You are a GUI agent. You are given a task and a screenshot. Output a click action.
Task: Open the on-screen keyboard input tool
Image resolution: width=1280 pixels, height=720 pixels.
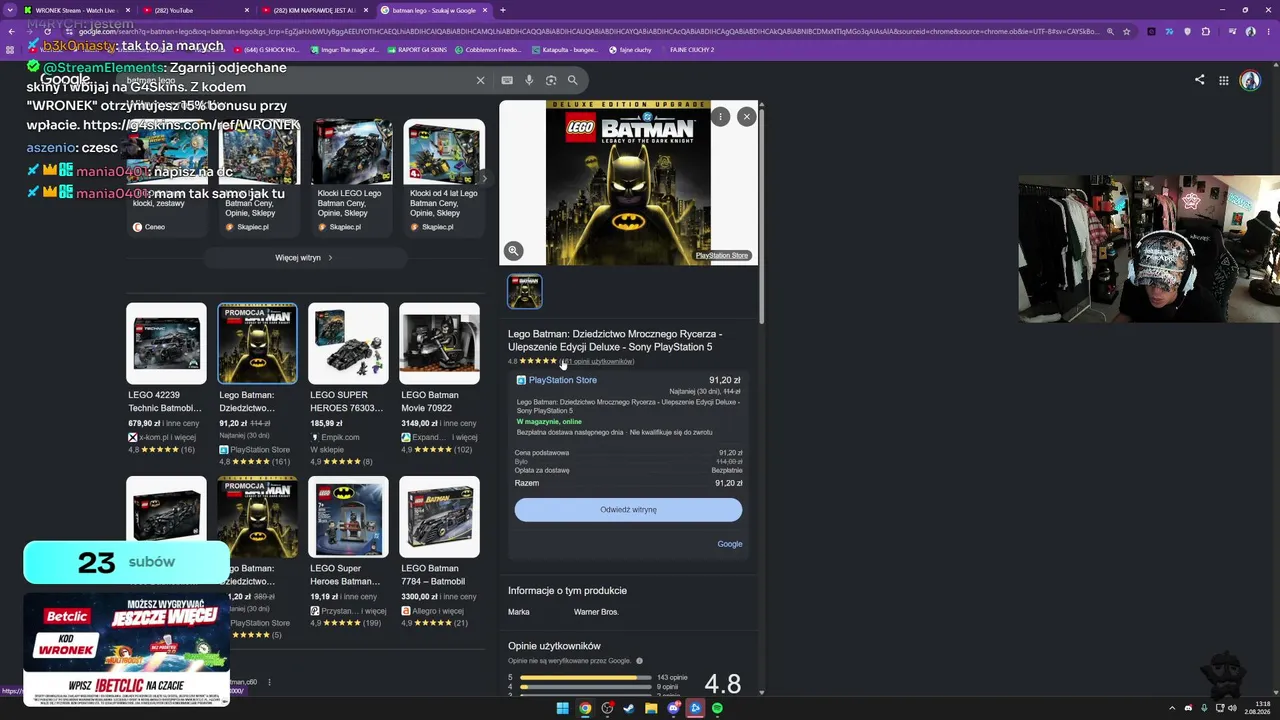[507, 80]
